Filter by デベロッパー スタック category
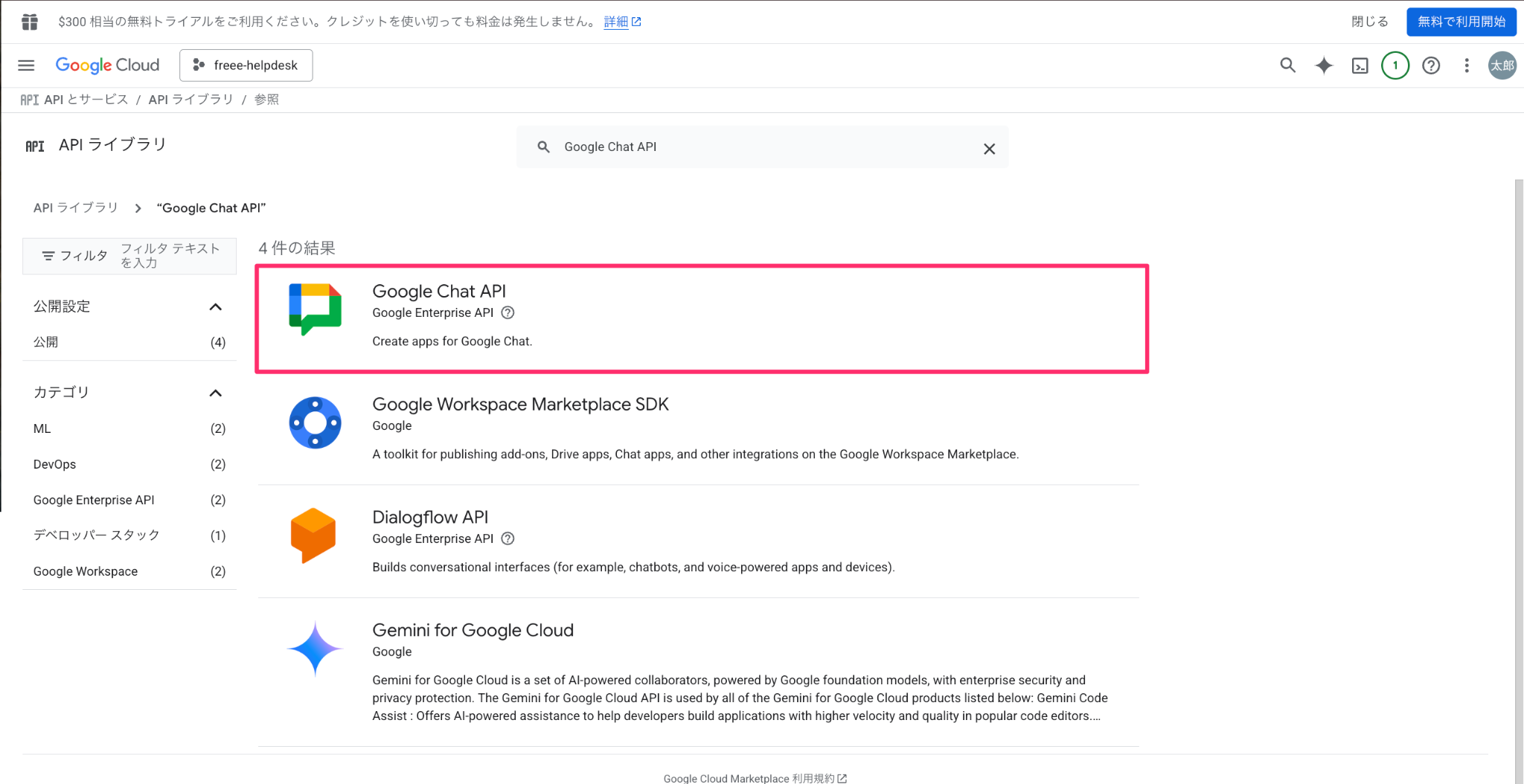 pyautogui.click(x=129, y=536)
